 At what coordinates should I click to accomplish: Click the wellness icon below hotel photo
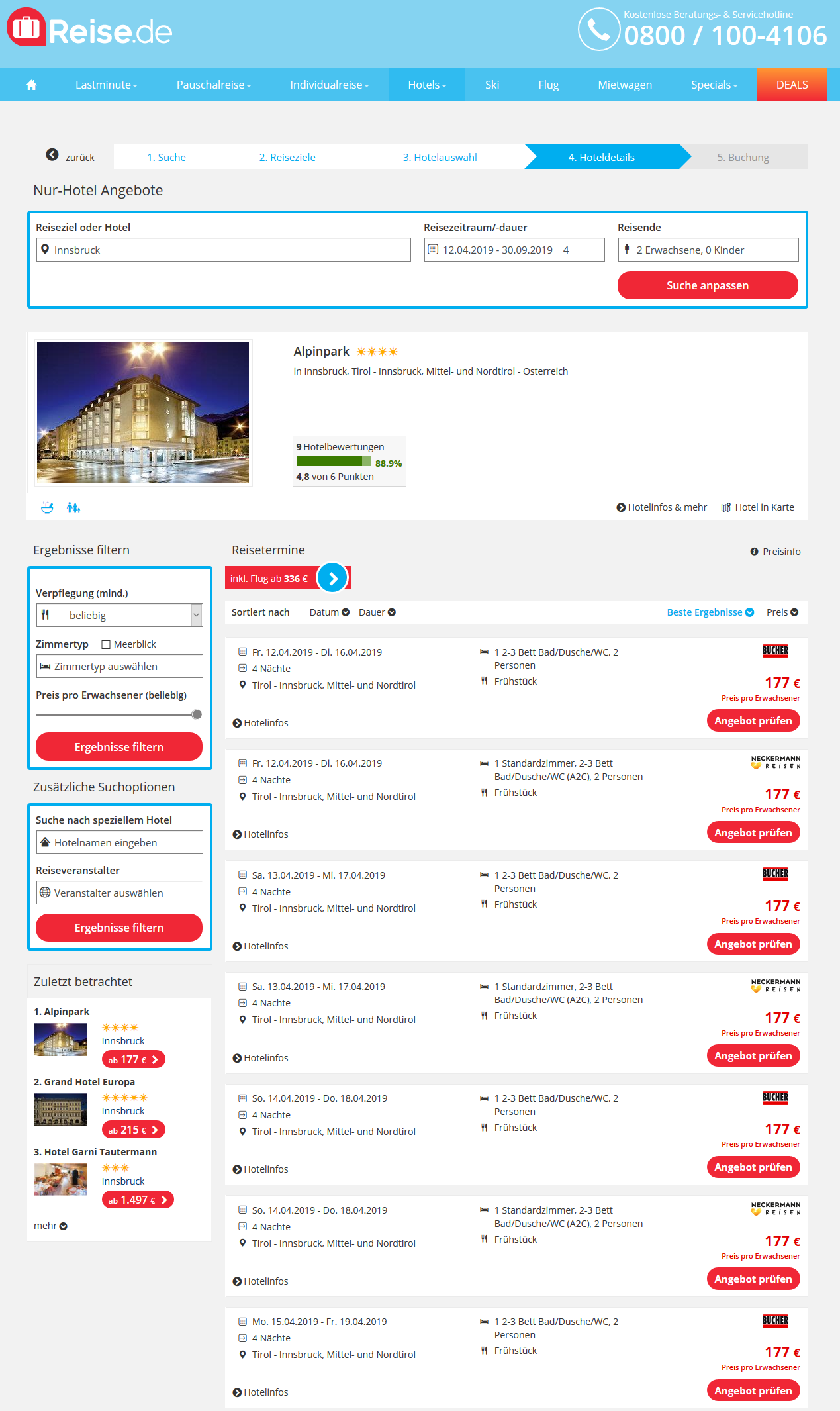pyautogui.click(x=47, y=507)
